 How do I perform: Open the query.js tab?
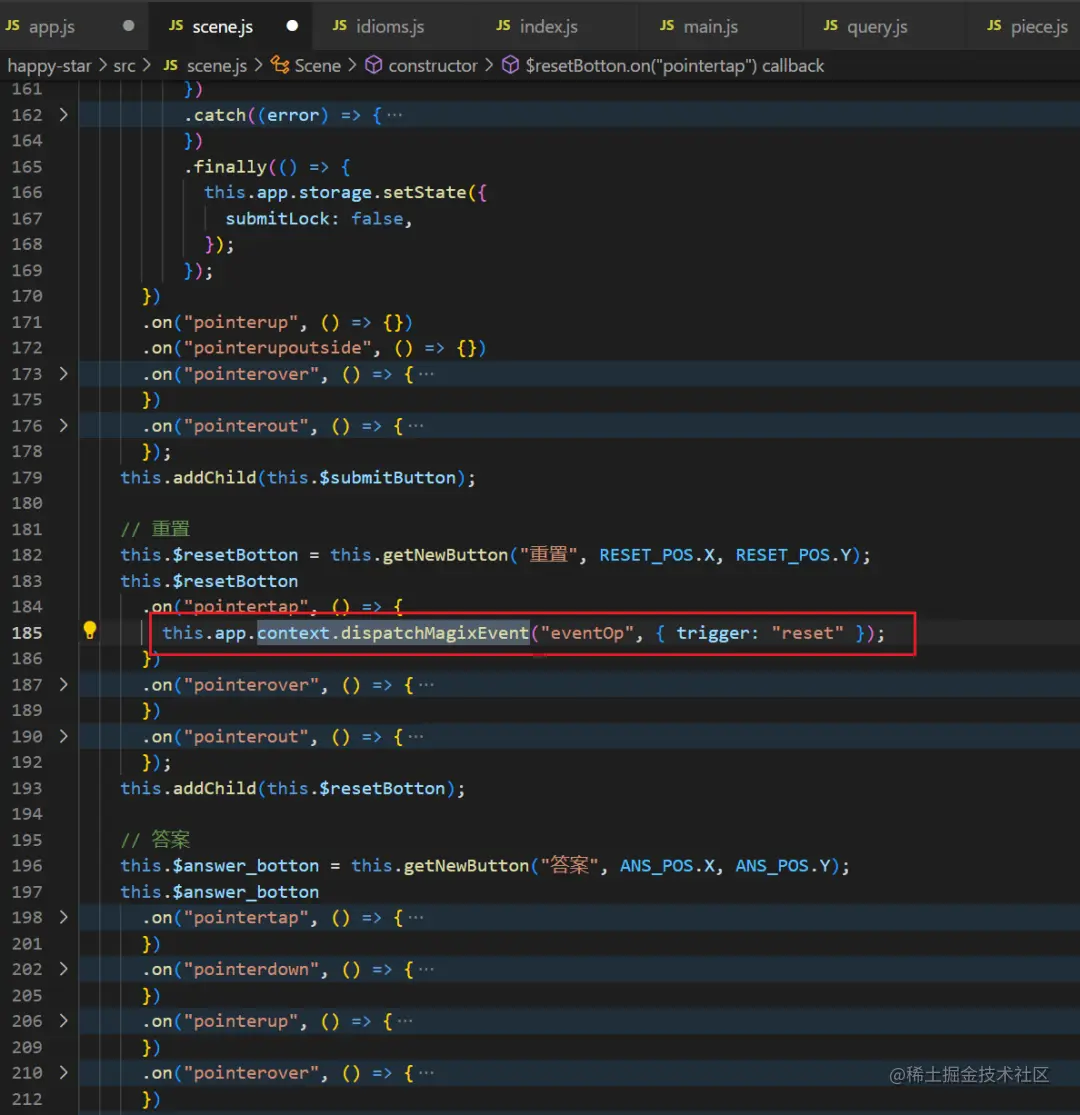click(877, 26)
